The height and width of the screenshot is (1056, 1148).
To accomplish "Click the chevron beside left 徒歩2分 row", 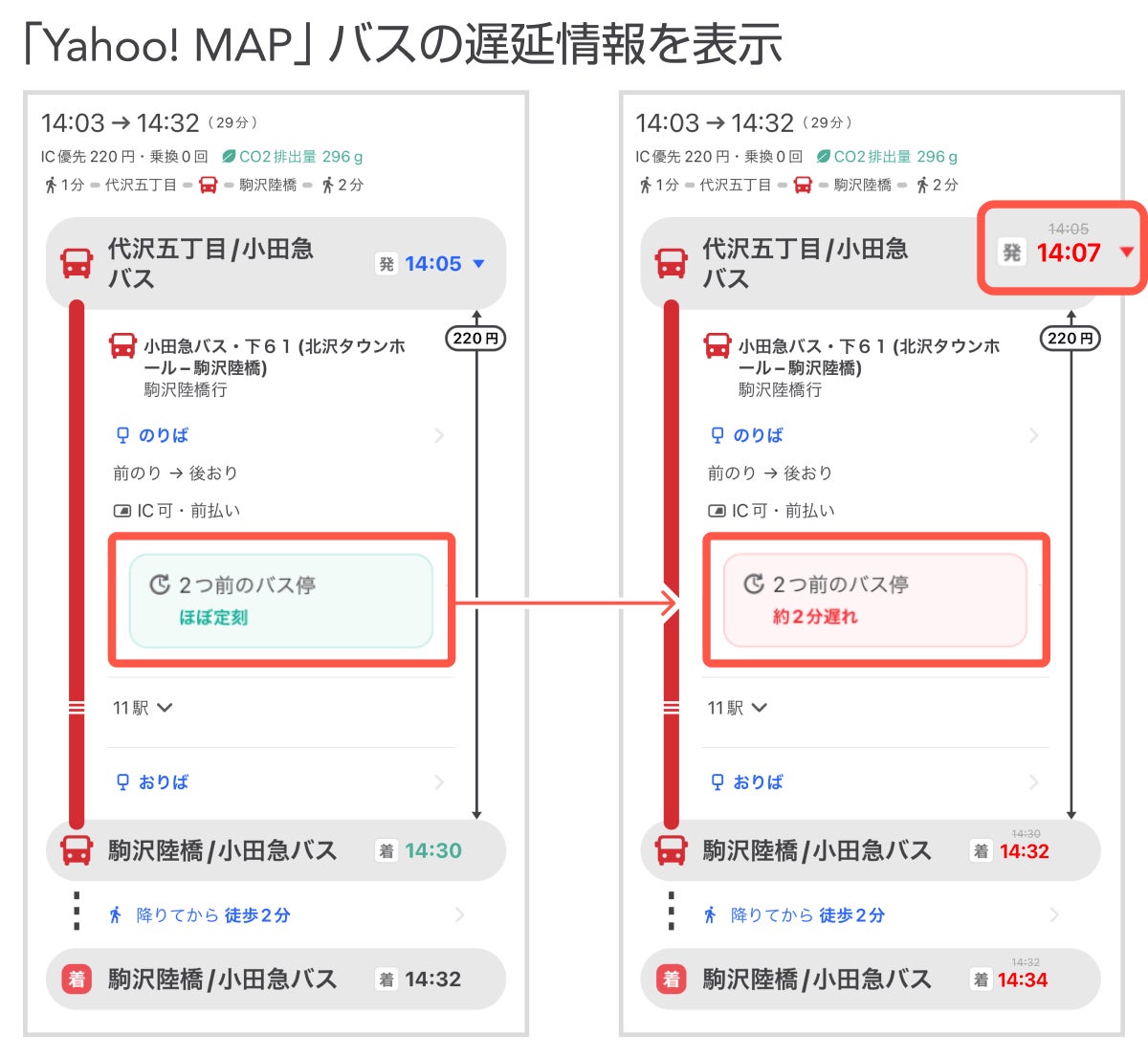I will [x=459, y=914].
